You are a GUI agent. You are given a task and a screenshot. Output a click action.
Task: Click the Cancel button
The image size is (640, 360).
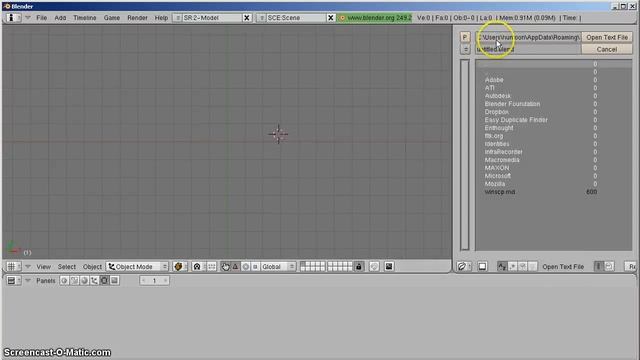(607, 49)
